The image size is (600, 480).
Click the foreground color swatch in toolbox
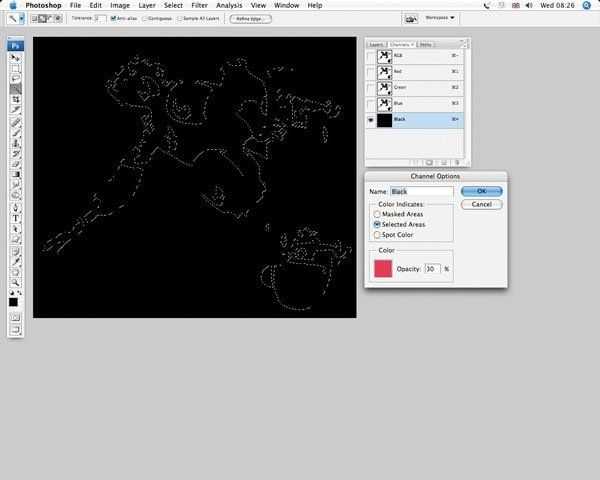coord(14,300)
